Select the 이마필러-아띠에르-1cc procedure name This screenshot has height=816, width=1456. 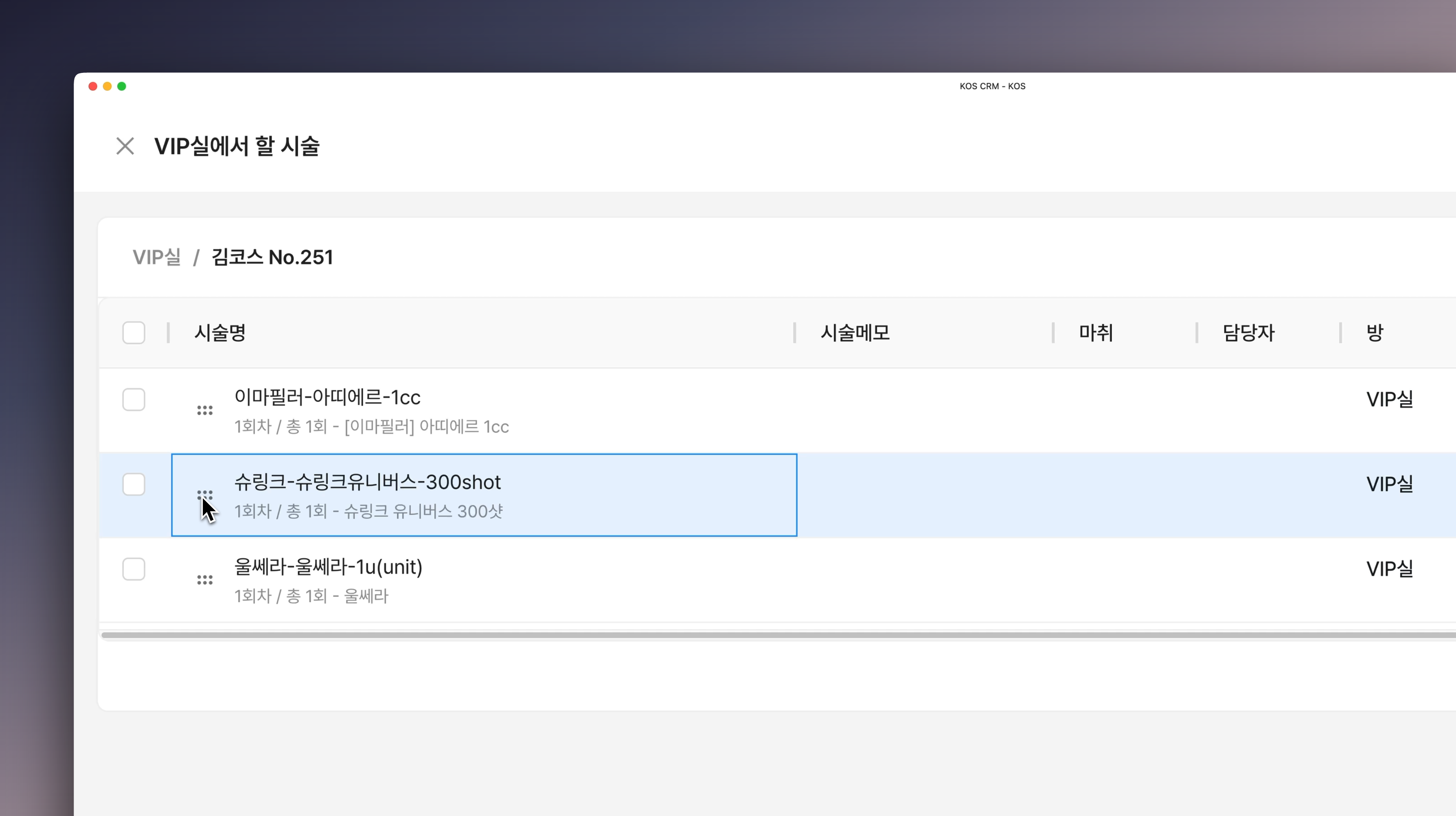pyautogui.click(x=327, y=397)
